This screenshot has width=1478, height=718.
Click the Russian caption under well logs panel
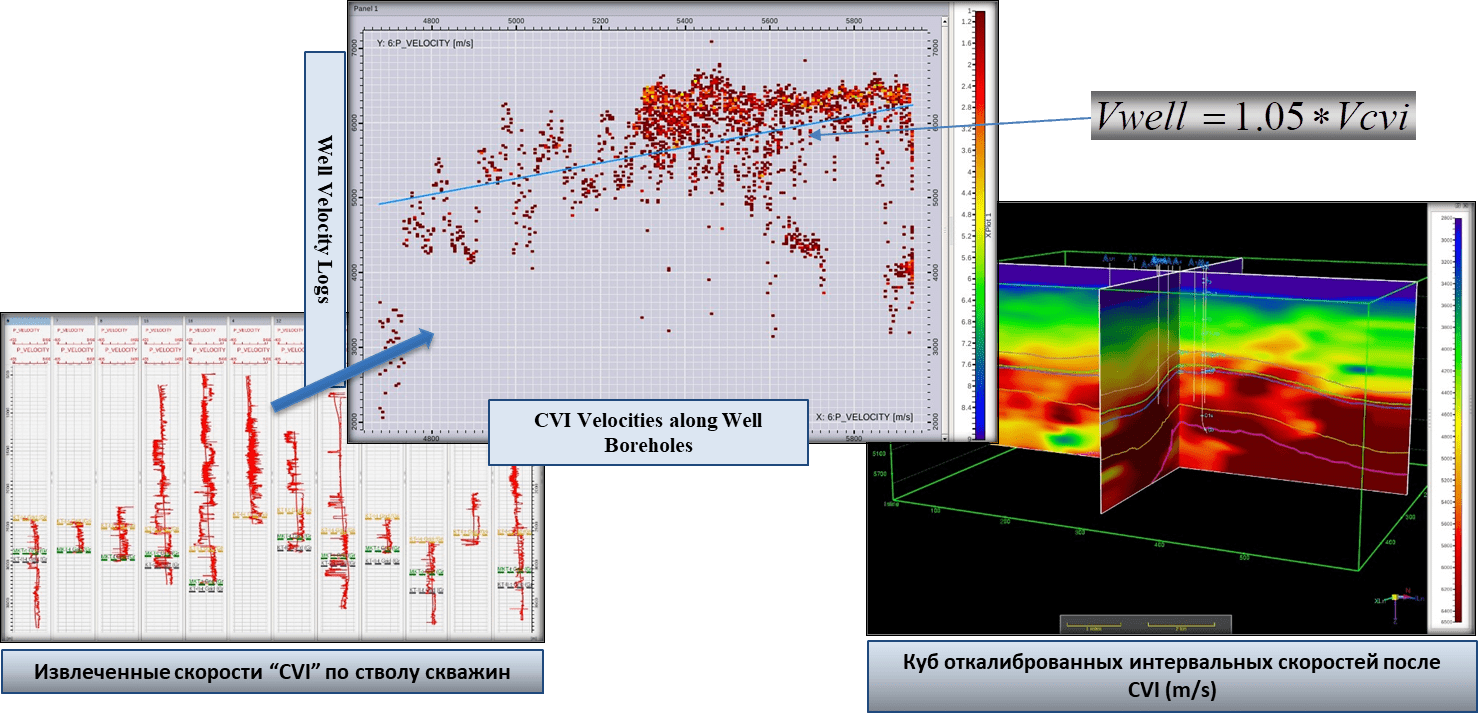[x=272, y=672]
